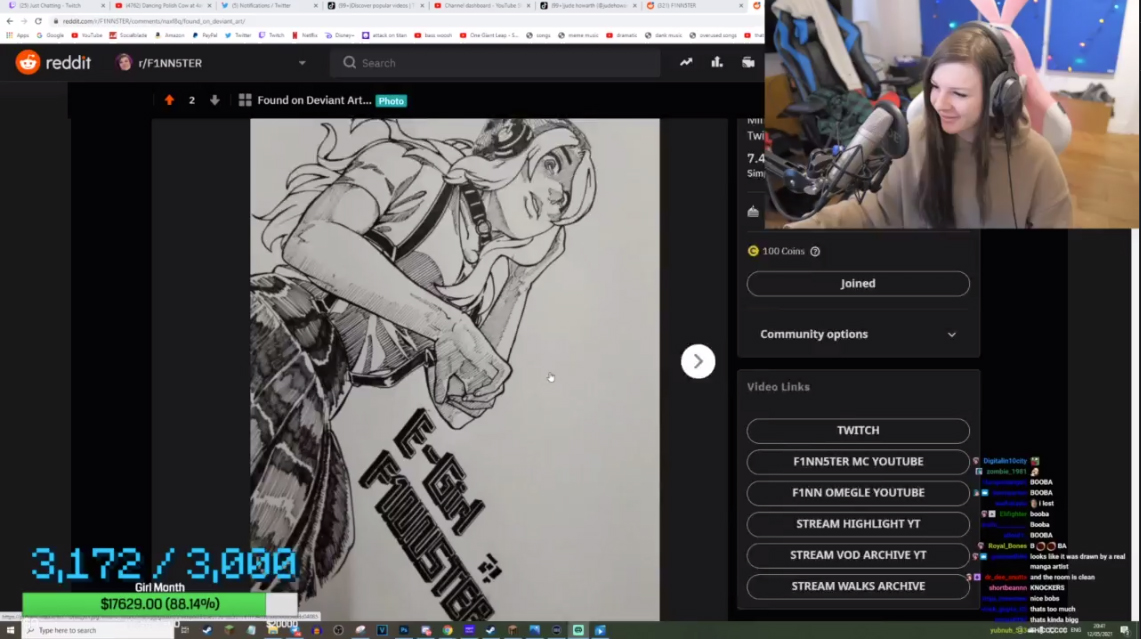Viewport: 1141px width, 639px height.
Task: Click the Reddit home logo
Action: 53,63
